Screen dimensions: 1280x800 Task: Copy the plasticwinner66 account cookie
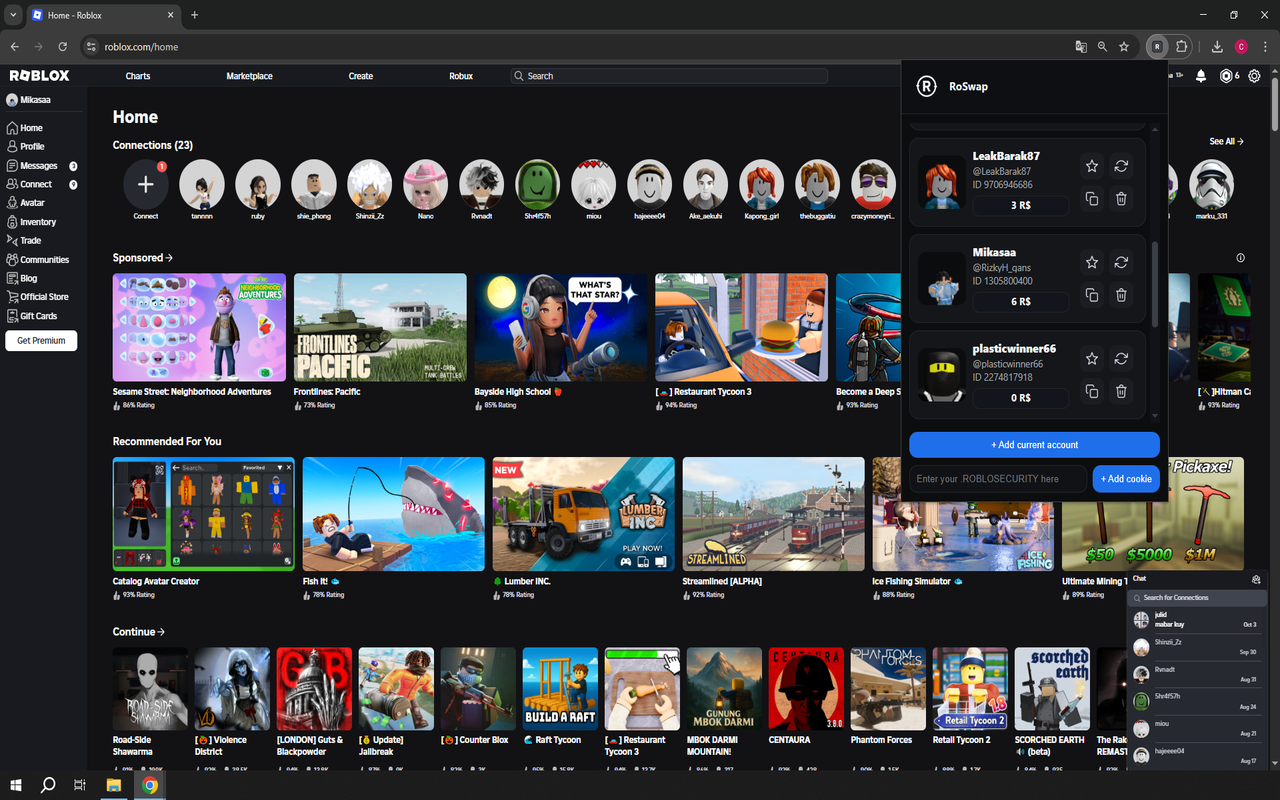click(1092, 391)
